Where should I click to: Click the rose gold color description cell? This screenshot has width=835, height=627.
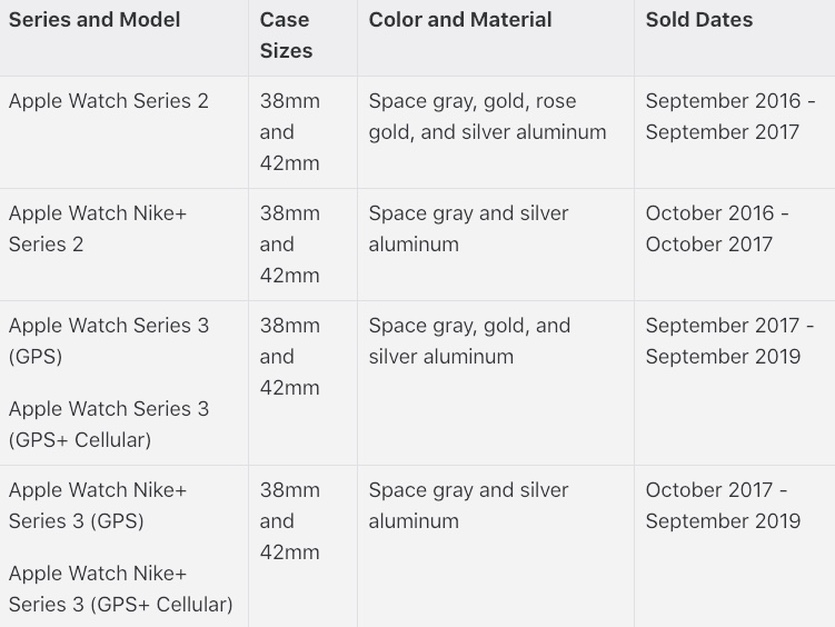[x=487, y=116]
